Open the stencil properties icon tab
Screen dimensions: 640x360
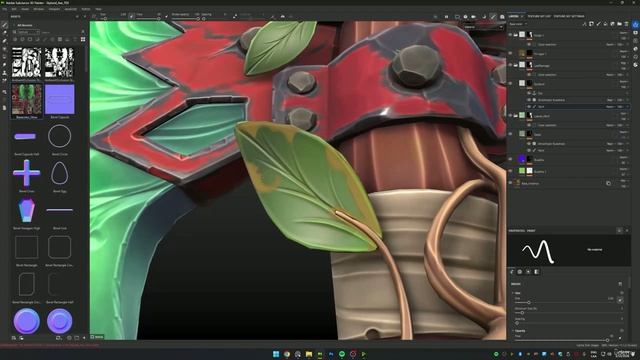528,272
